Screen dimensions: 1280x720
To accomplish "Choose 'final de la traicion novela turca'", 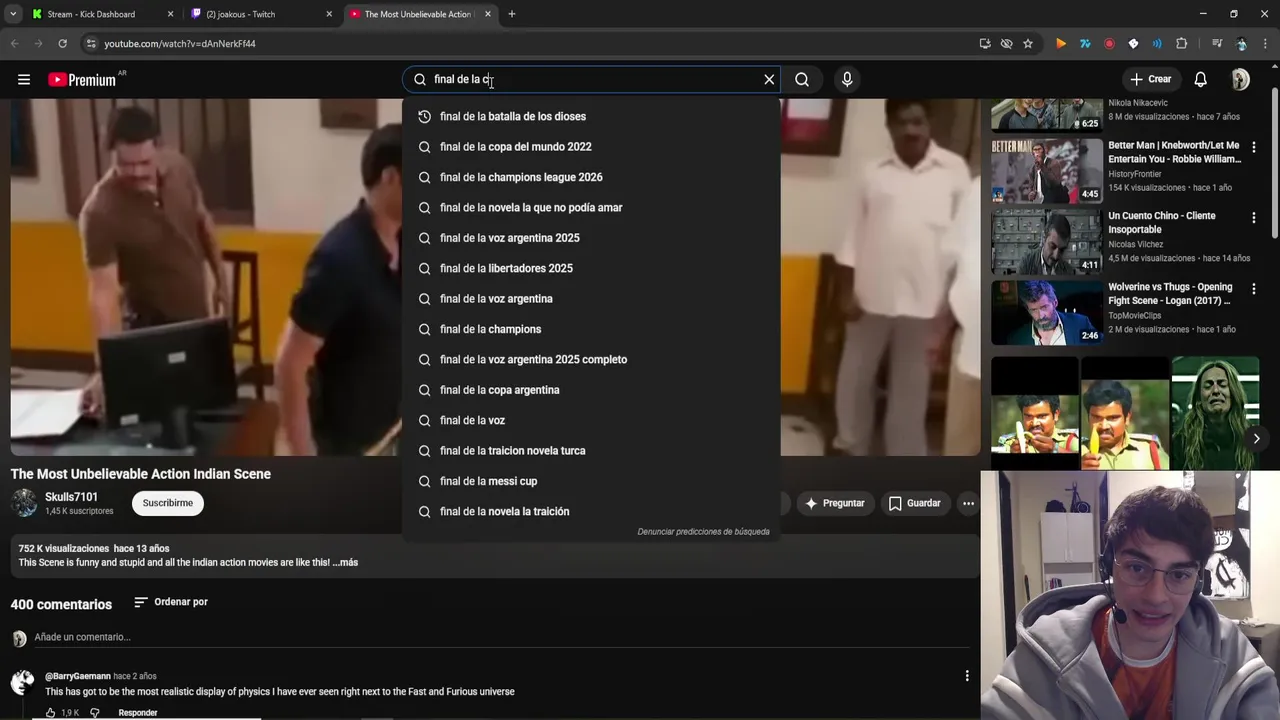I will pos(591,451).
